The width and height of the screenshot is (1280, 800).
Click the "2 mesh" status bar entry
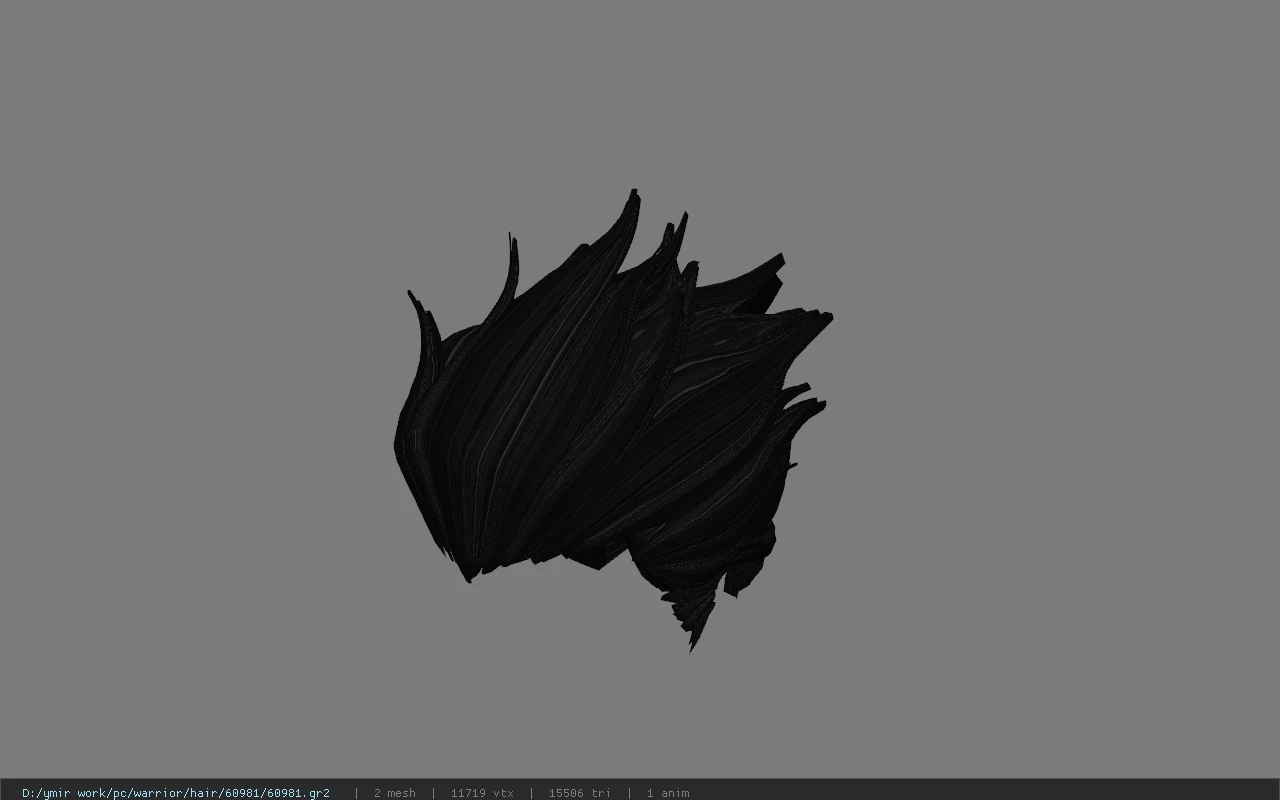394,793
